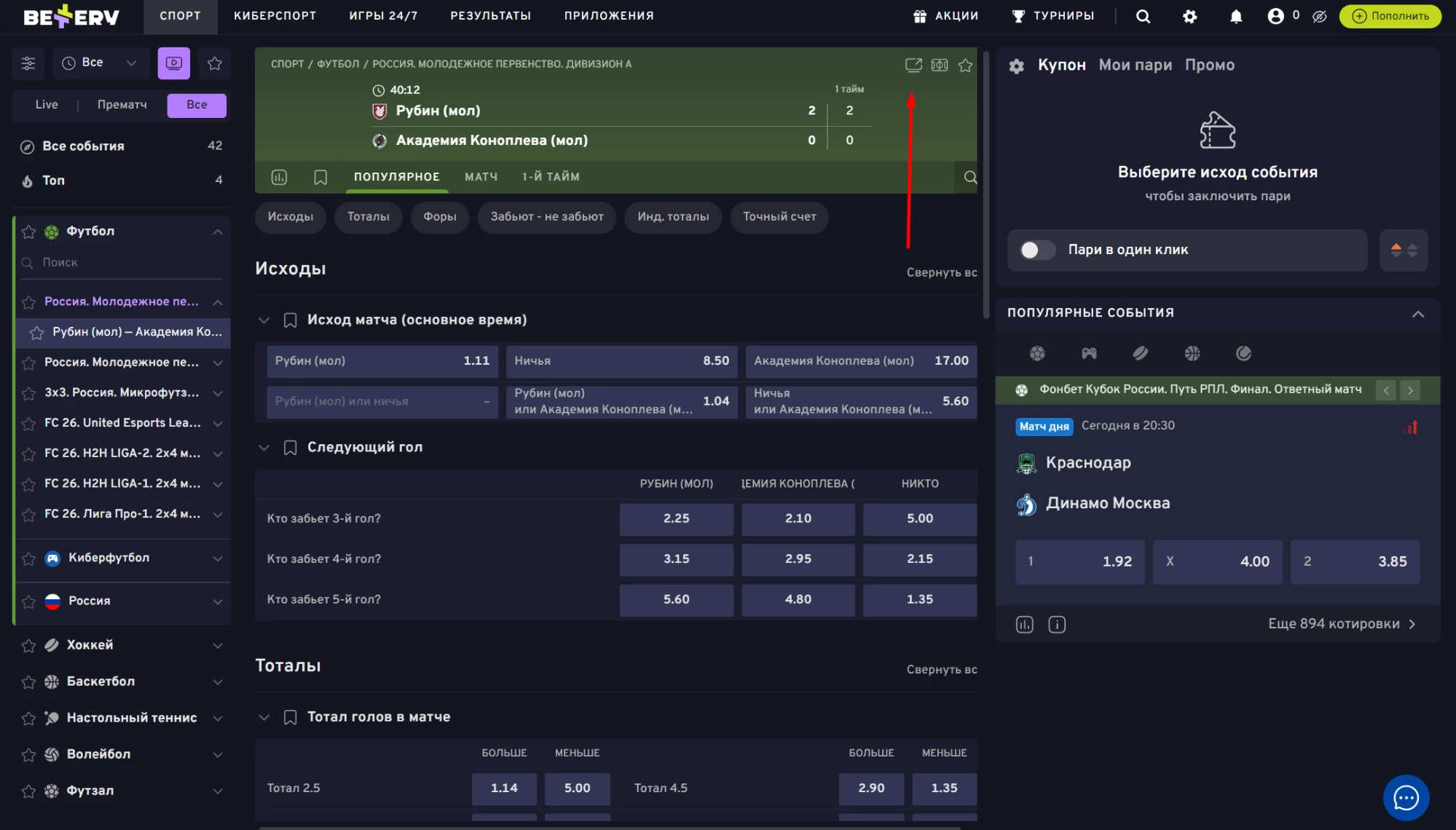The image size is (1456, 830).
Task: Bookmark Тотал голов в матче market
Action: (290, 717)
